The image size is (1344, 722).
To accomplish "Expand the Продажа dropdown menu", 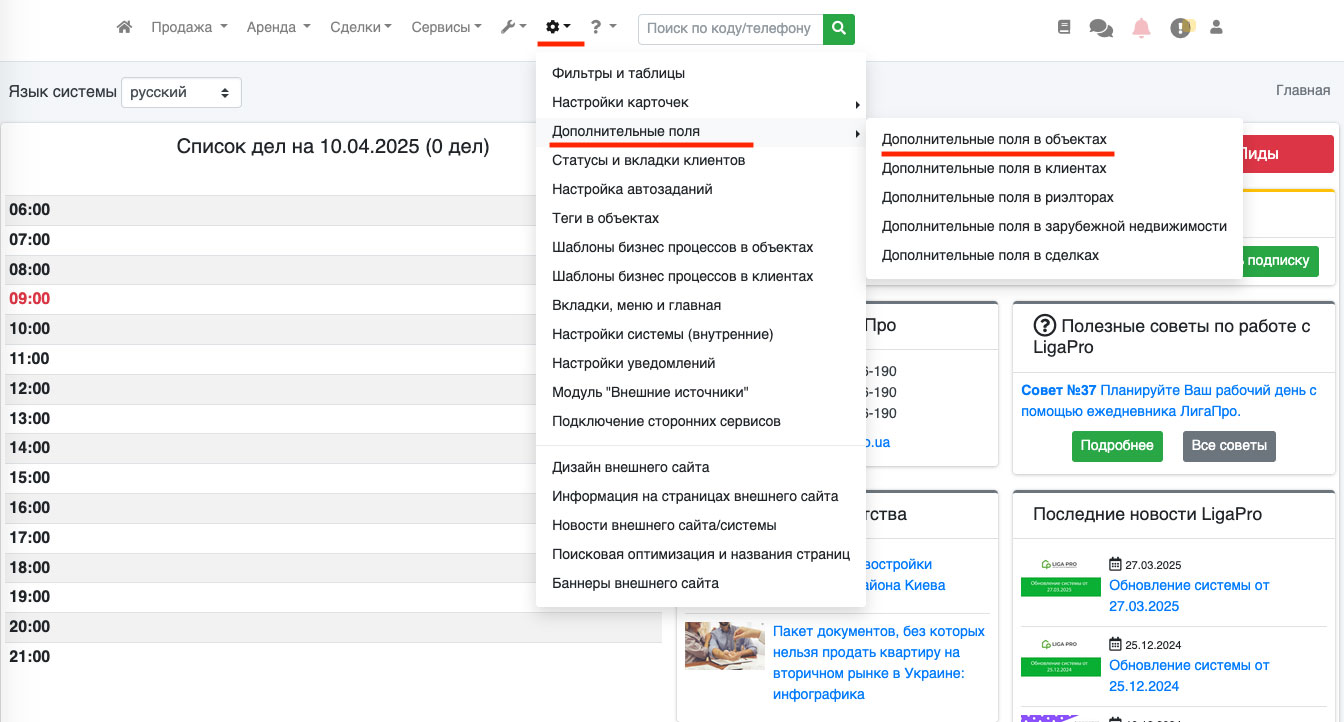I will tap(189, 28).
